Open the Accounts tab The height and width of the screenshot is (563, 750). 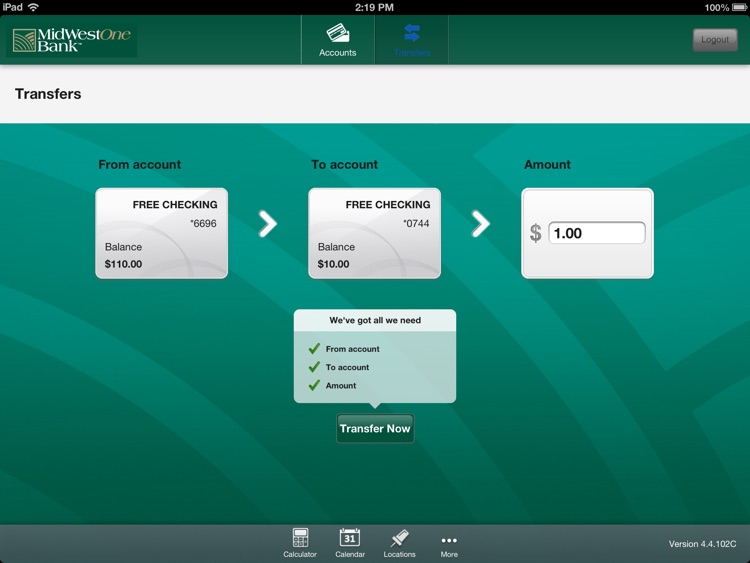(x=338, y=40)
